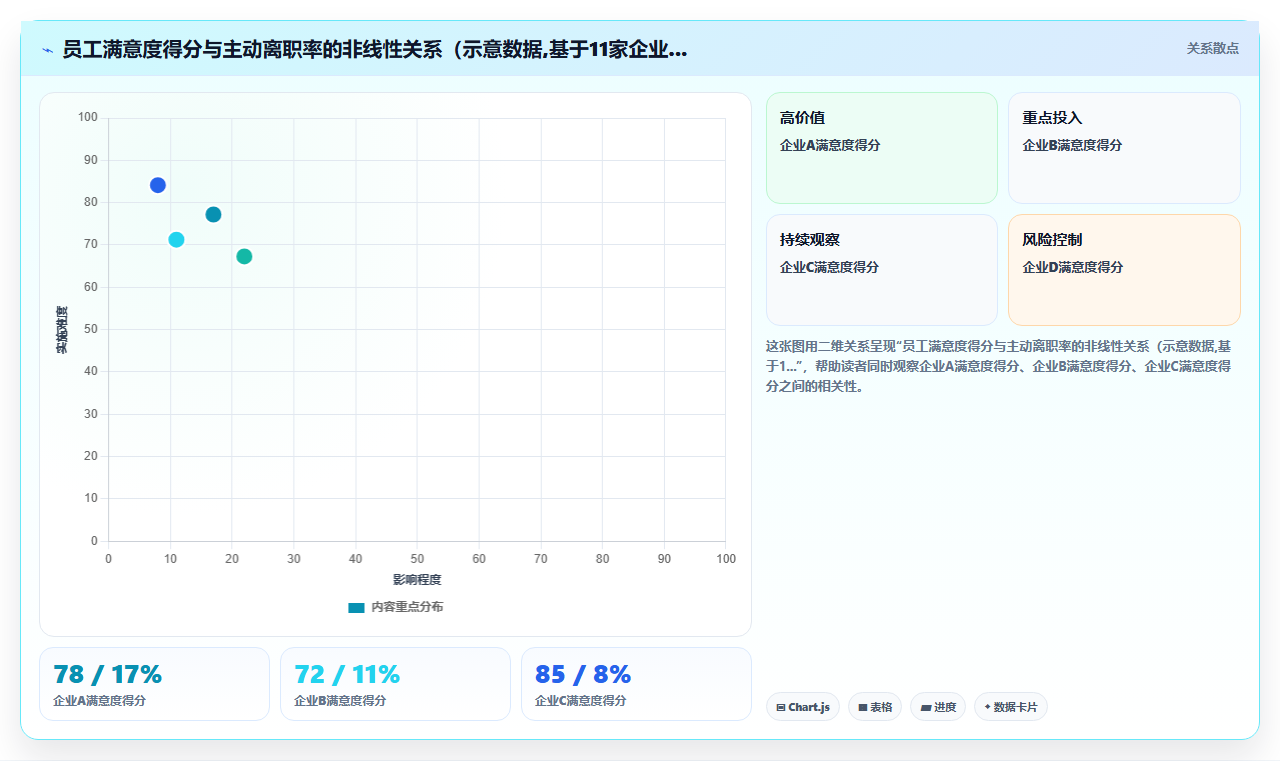The image size is (1280, 761).
Task: Click the 72 / 11% stat card
Action: (395, 684)
